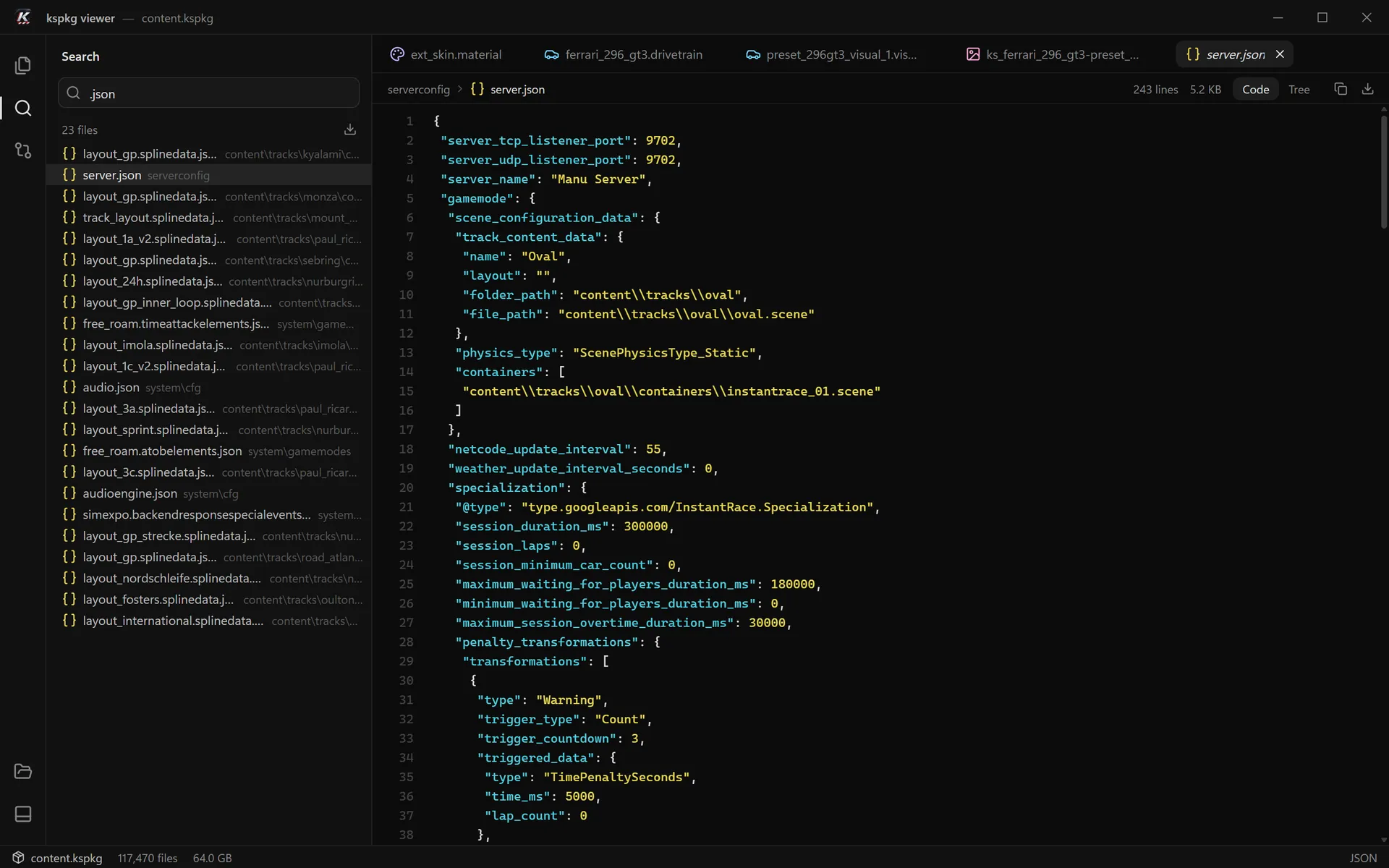Click the package icon in status bar
This screenshot has height=868, width=1389.
pyautogui.click(x=18, y=858)
